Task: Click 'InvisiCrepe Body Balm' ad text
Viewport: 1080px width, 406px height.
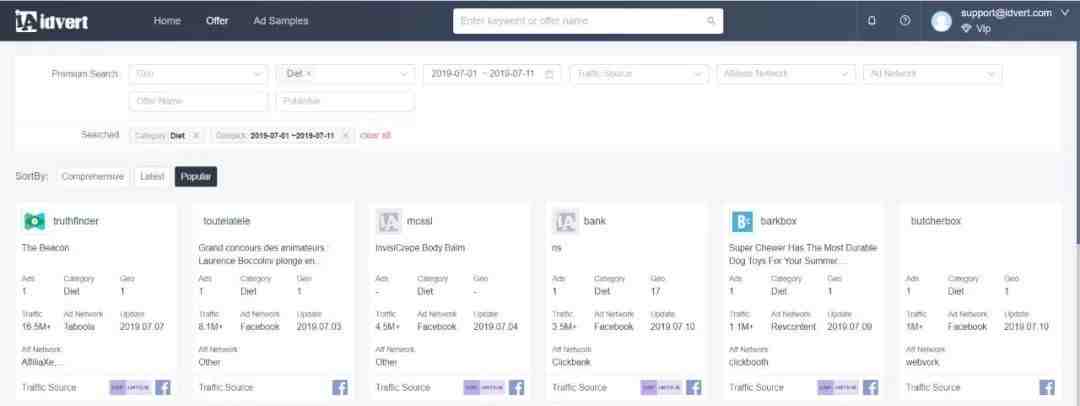Action: tap(420, 248)
